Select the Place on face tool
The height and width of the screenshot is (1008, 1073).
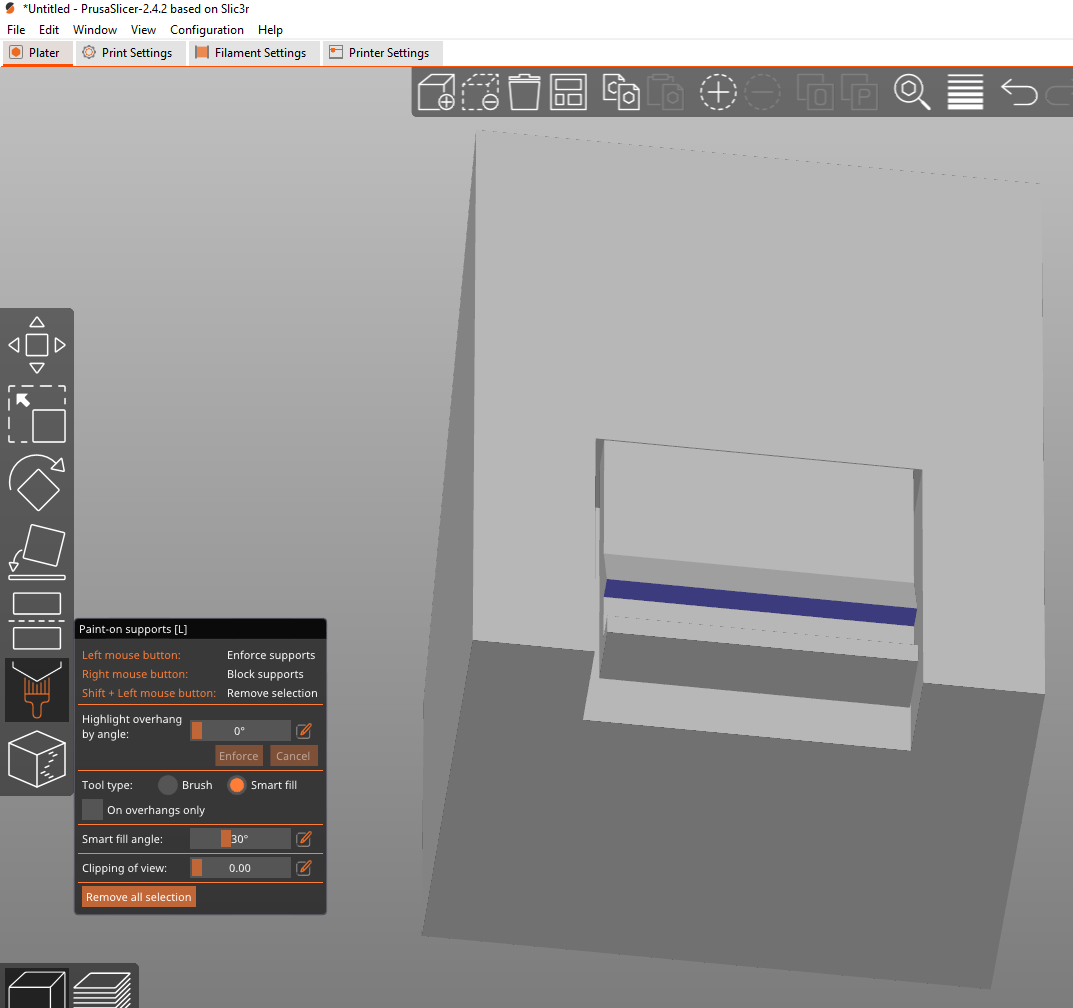tap(37, 552)
